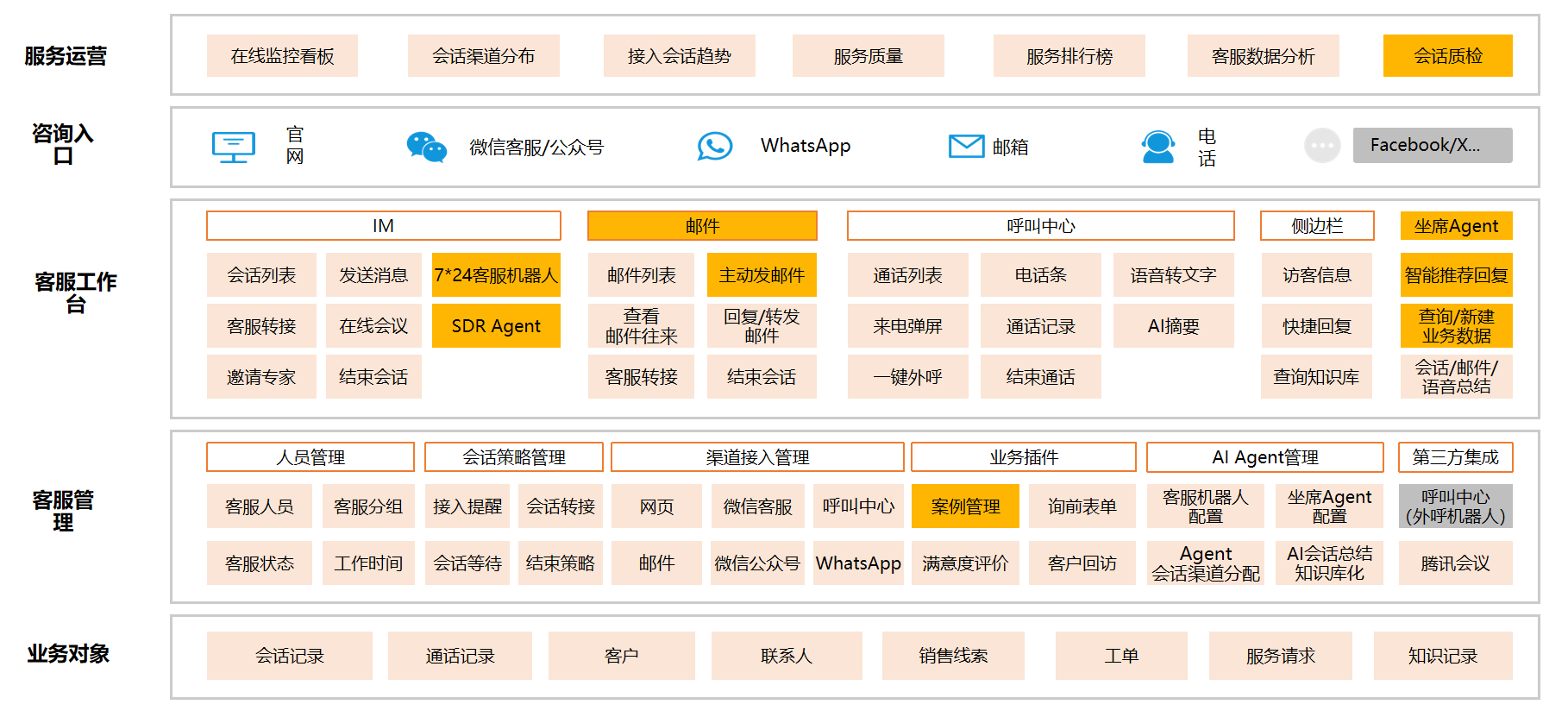Click 客服状态 box
This screenshot has height=717, width=1568.
pyautogui.click(x=260, y=563)
